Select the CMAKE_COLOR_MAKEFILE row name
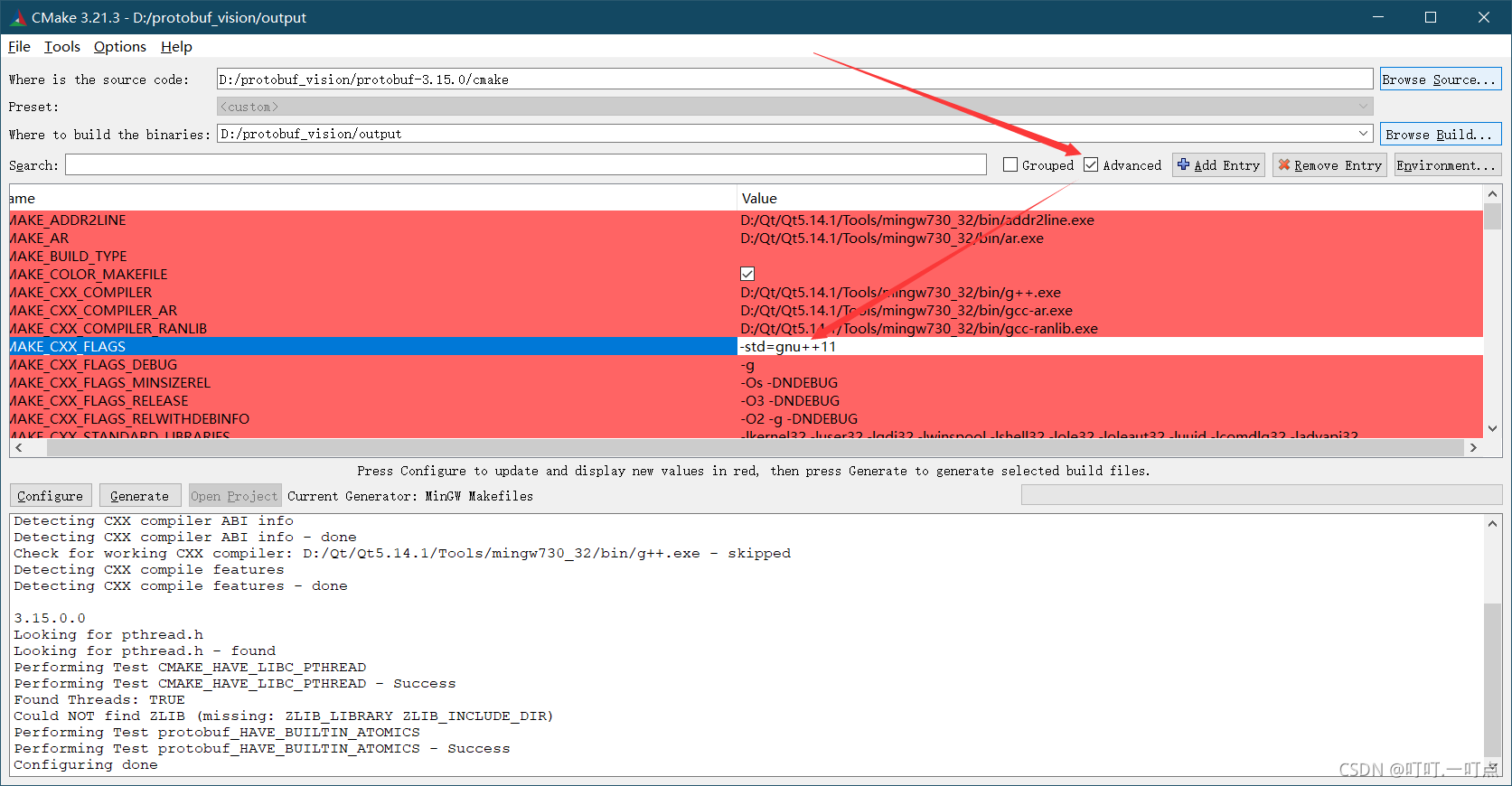Image resolution: width=1512 pixels, height=786 pixels. pyautogui.click(x=89, y=275)
